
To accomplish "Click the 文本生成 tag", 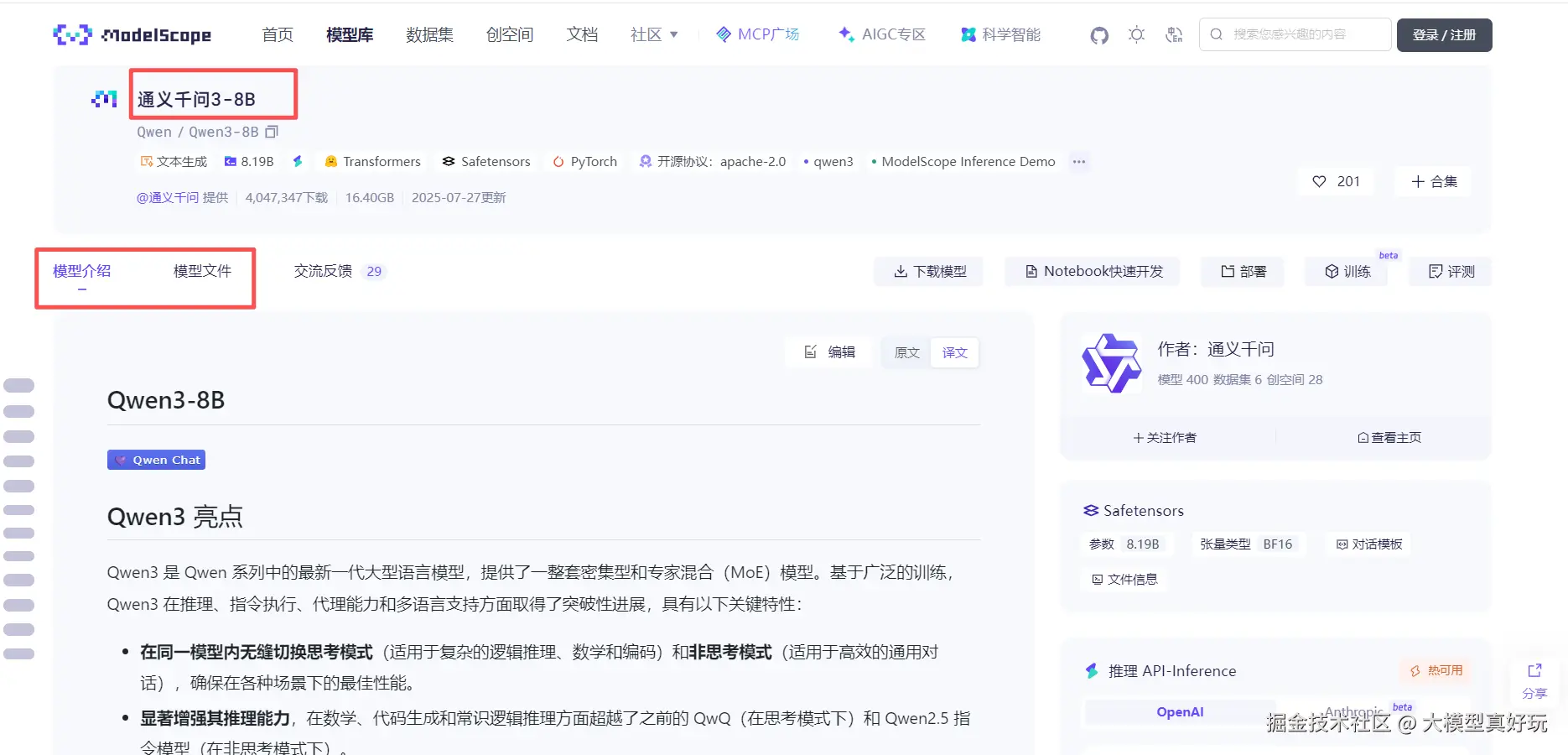I will [174, 161].
